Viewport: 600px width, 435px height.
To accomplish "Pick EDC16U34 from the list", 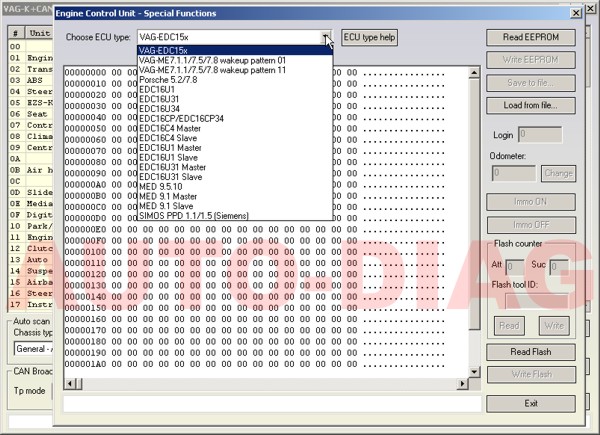I will (235, 109).
